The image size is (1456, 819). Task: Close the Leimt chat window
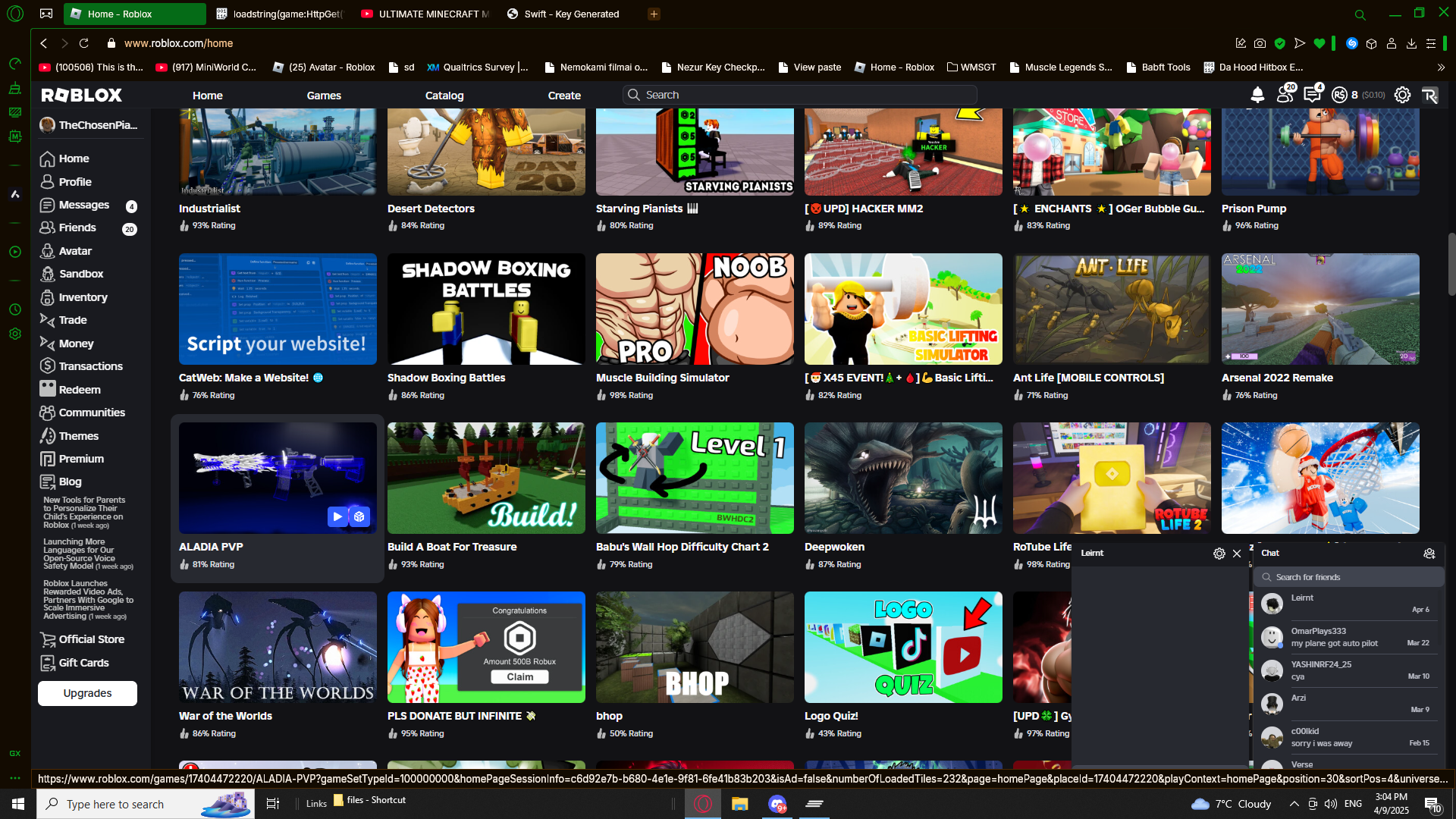[1237, 554]
